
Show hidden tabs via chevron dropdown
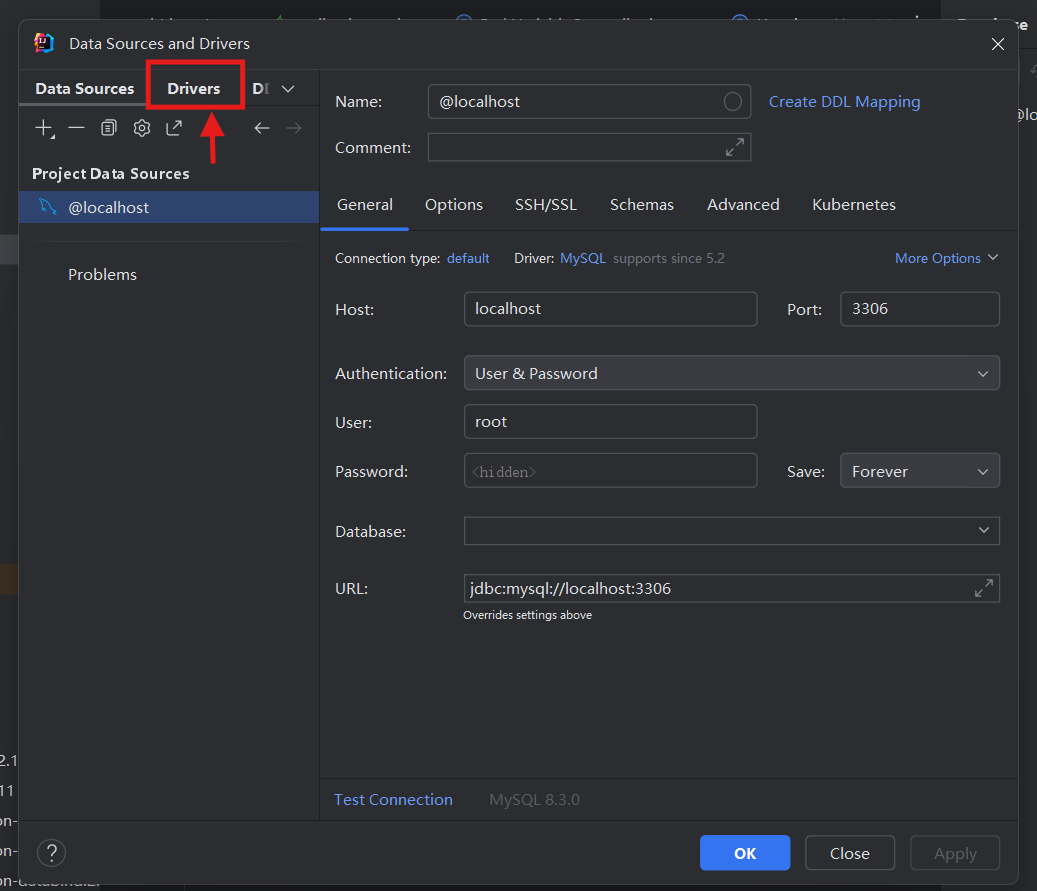(288, 89)
